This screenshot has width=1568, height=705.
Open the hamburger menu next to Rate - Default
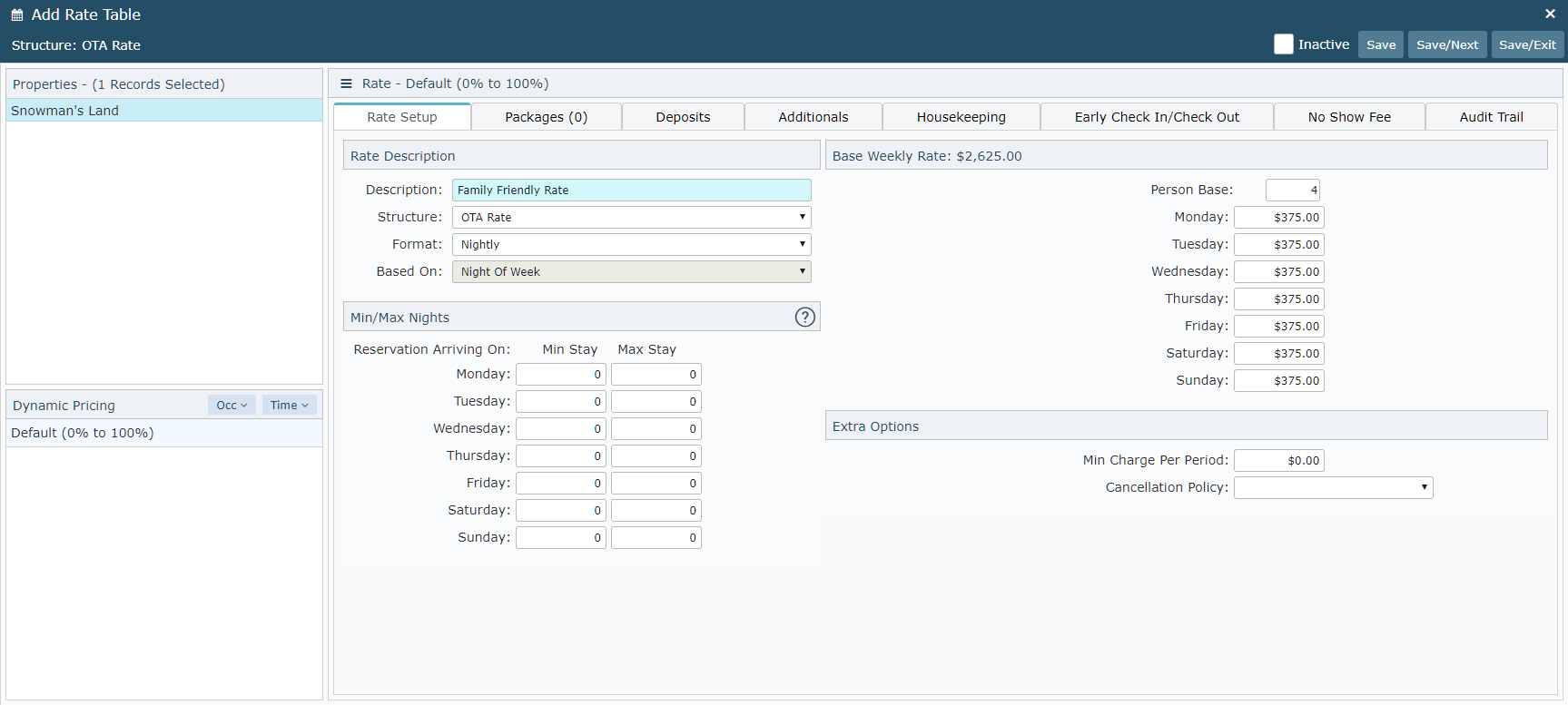click(x=346, y=83)
